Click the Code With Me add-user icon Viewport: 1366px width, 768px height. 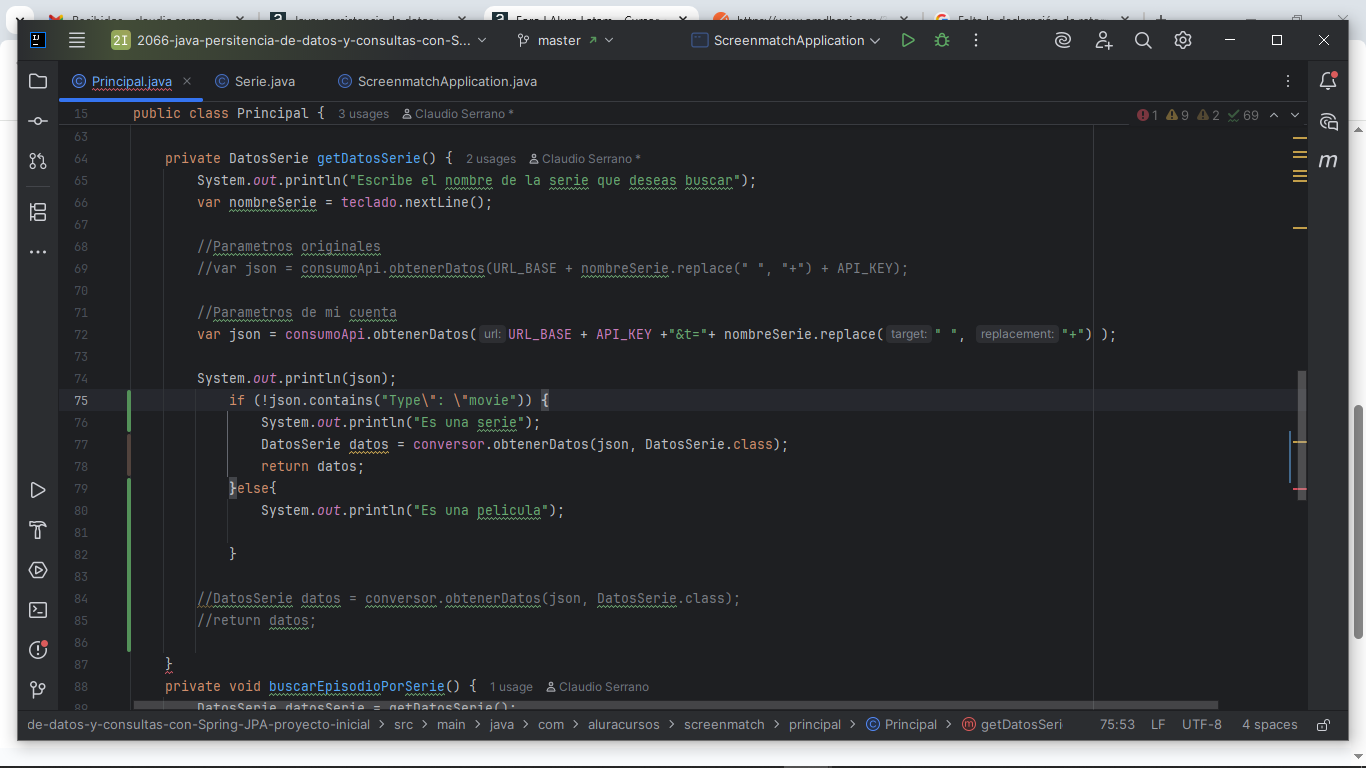click(1103, 40)
